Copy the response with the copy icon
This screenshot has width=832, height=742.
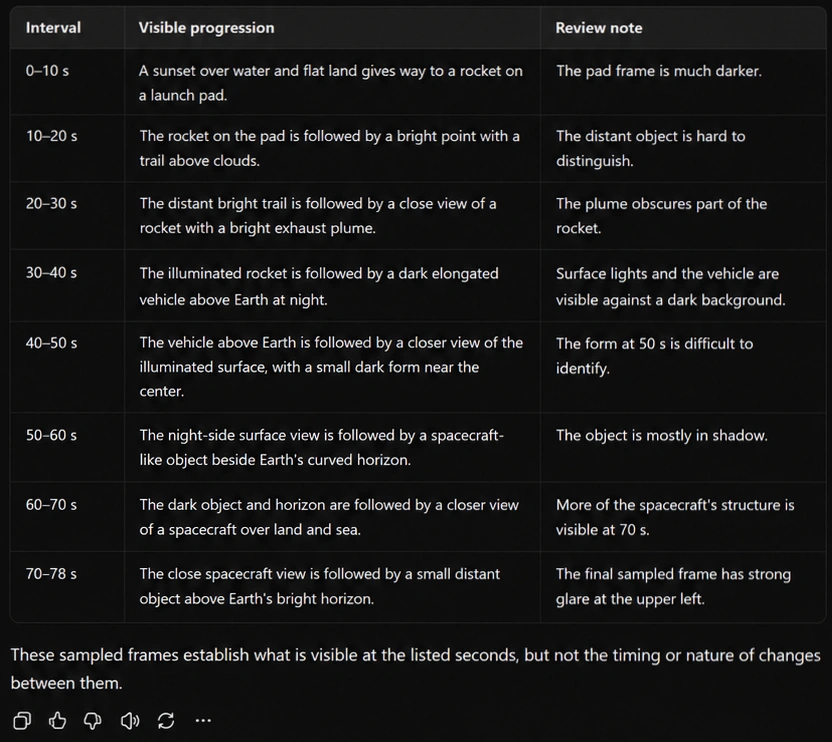click(x=22, y=720)
